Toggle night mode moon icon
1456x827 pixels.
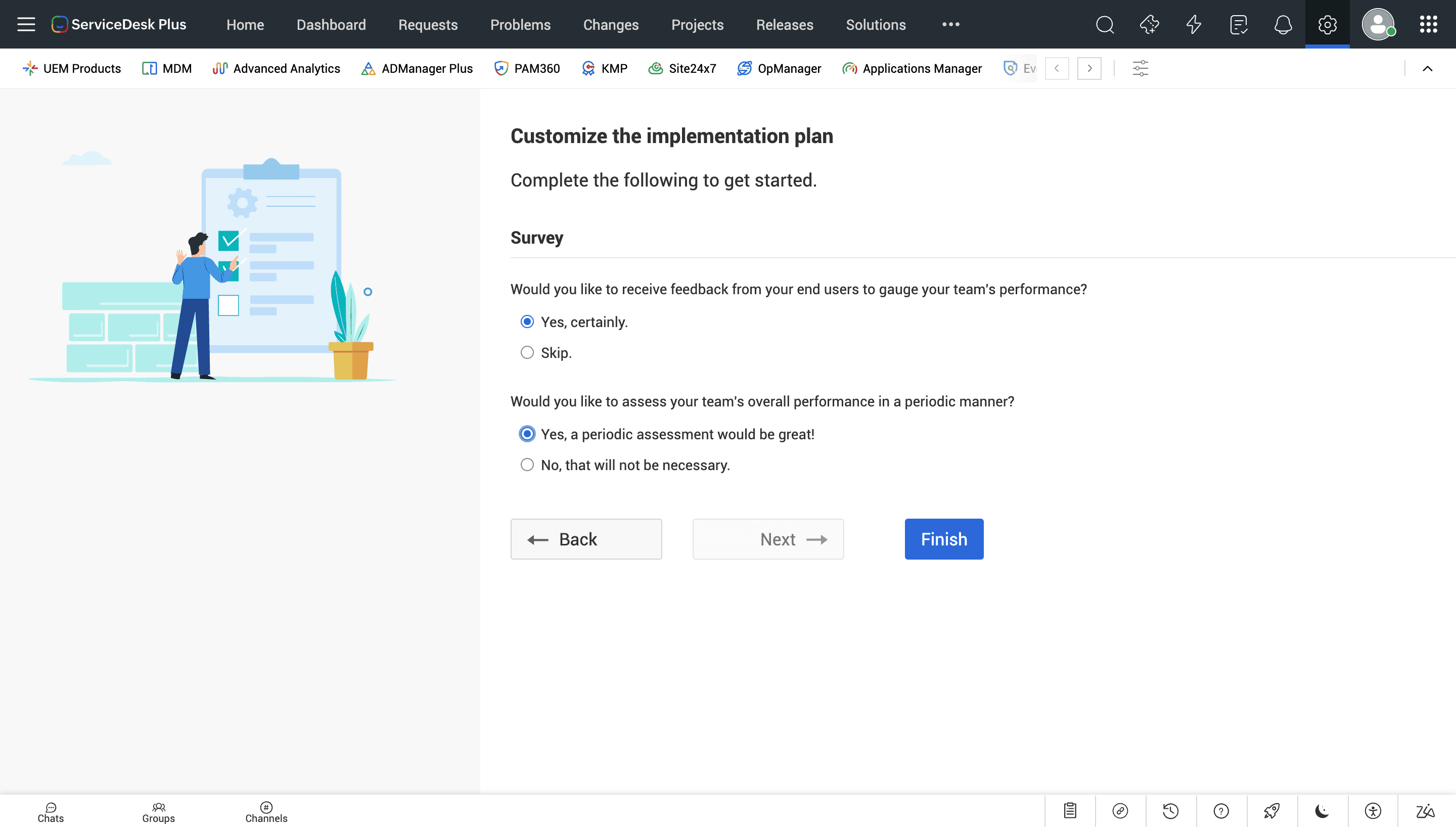point(1322,810)
